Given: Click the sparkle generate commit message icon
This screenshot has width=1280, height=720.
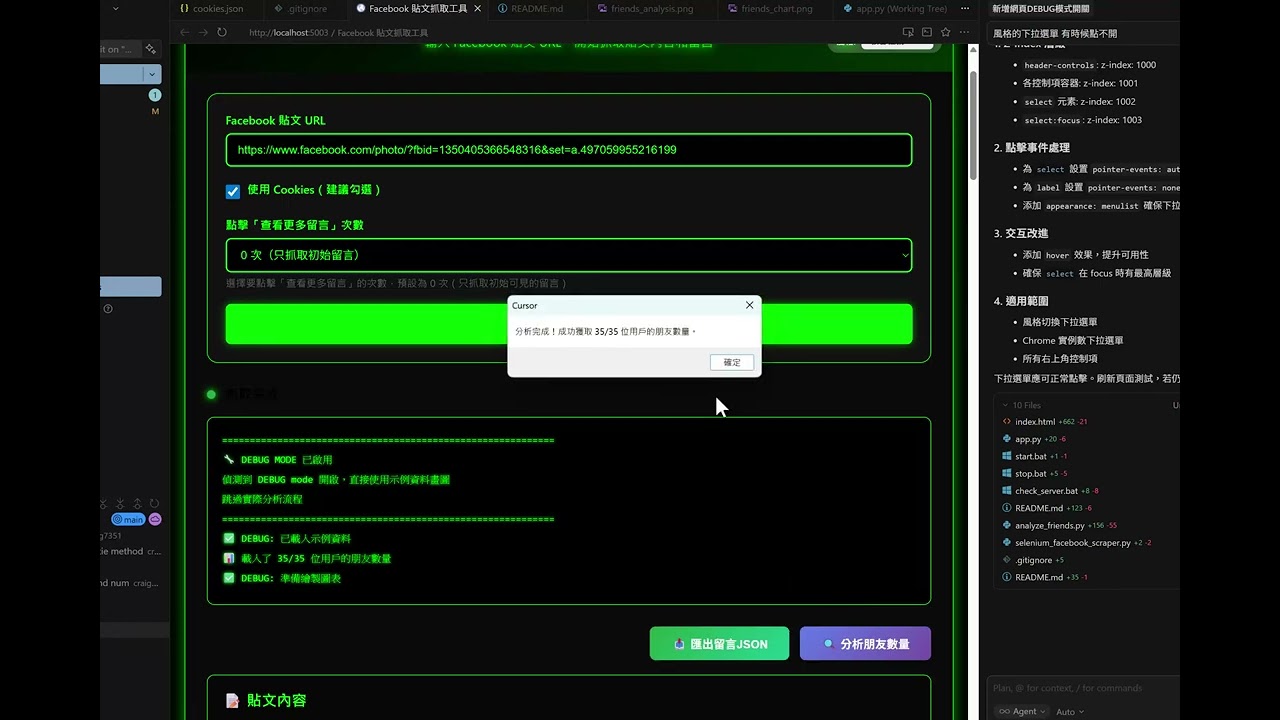Looking at the screenshot, I should [x=150, y=48].
